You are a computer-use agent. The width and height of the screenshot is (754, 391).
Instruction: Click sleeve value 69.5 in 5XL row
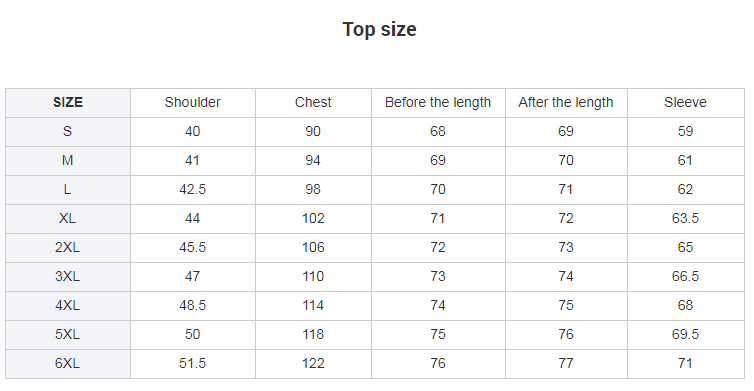tap(685, 334)
